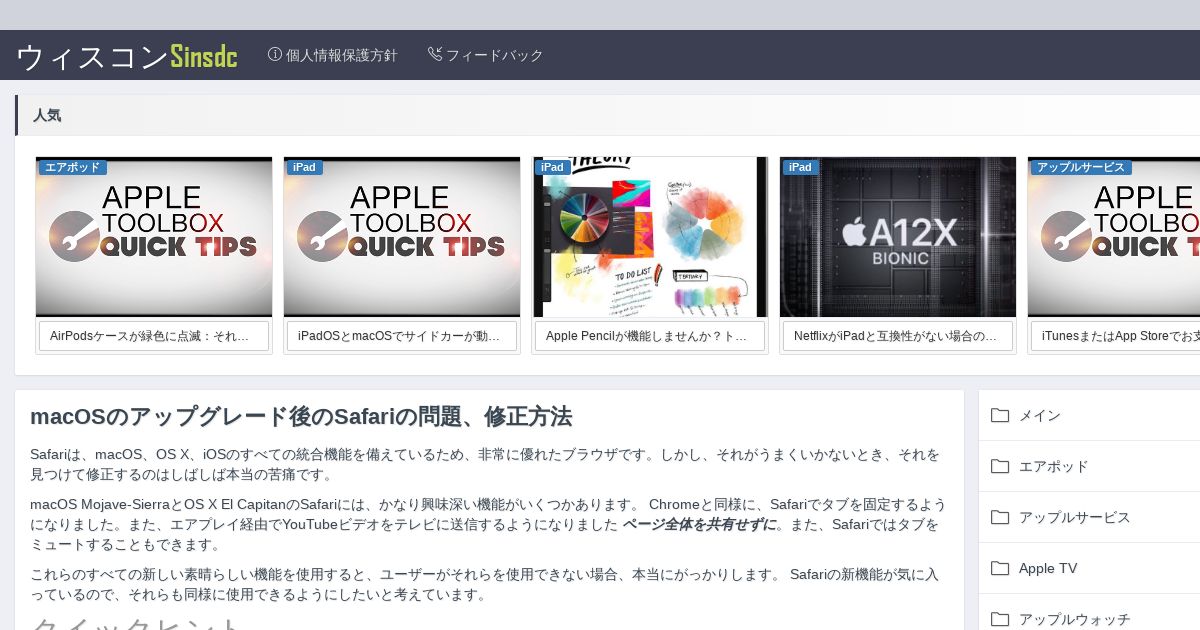1200x630 pixels.
Task: Open the A12X Bionic chip thumbnail
Action: pyautogui.click(x=898, y=237)
